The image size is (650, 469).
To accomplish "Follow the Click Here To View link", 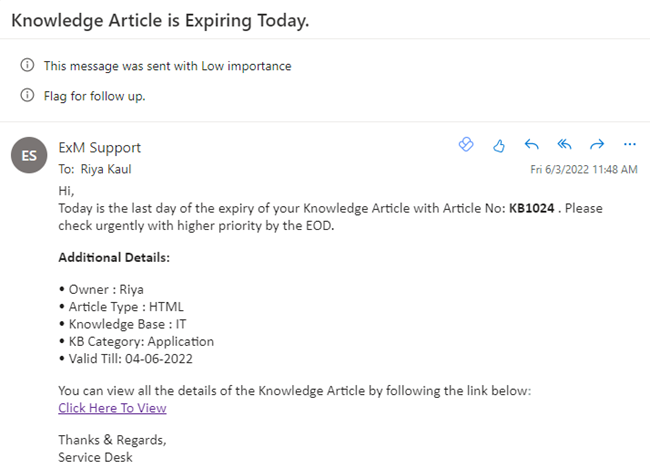I will click(x=112, y=408).
